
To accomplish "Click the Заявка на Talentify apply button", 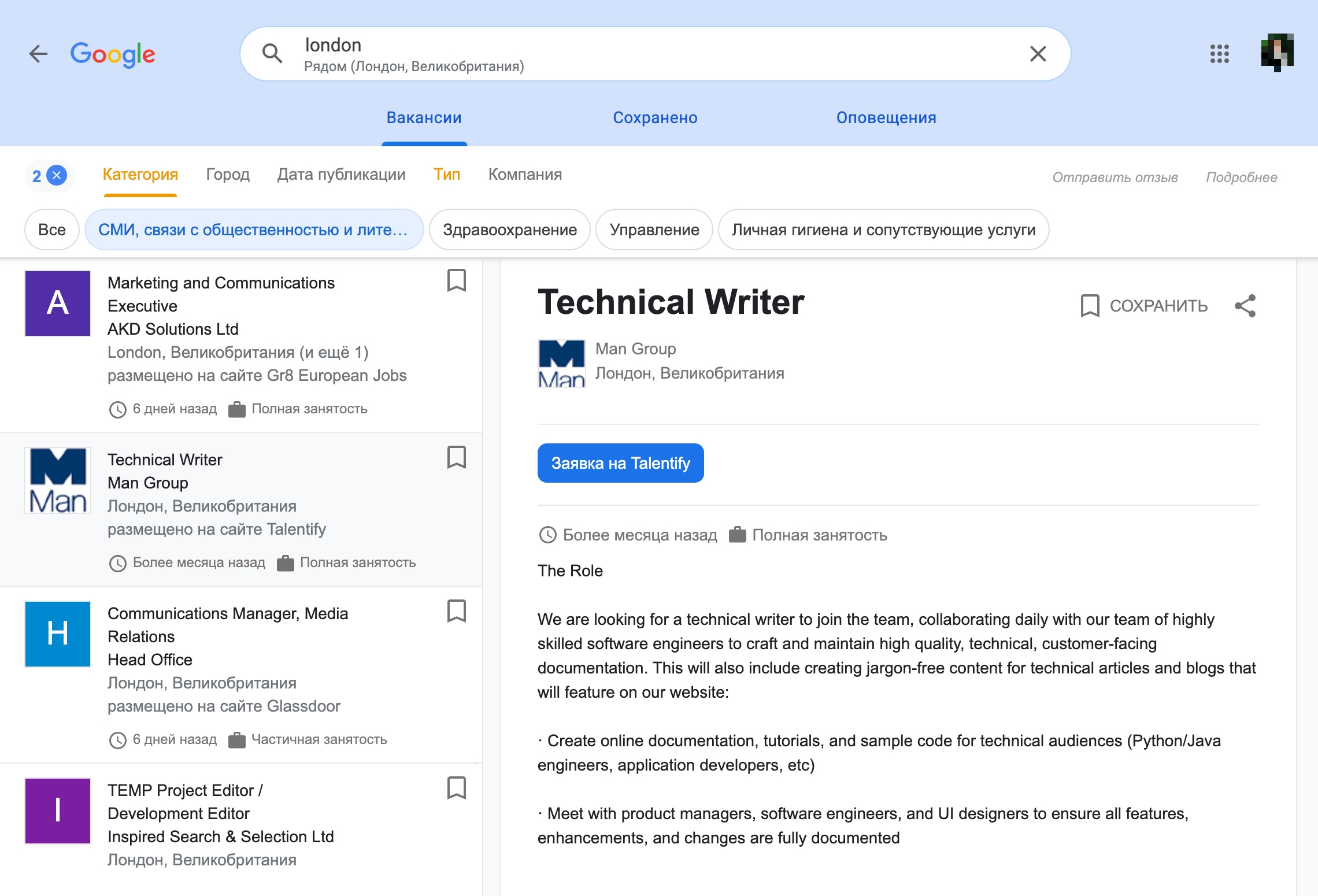I will tap(620, 463).
